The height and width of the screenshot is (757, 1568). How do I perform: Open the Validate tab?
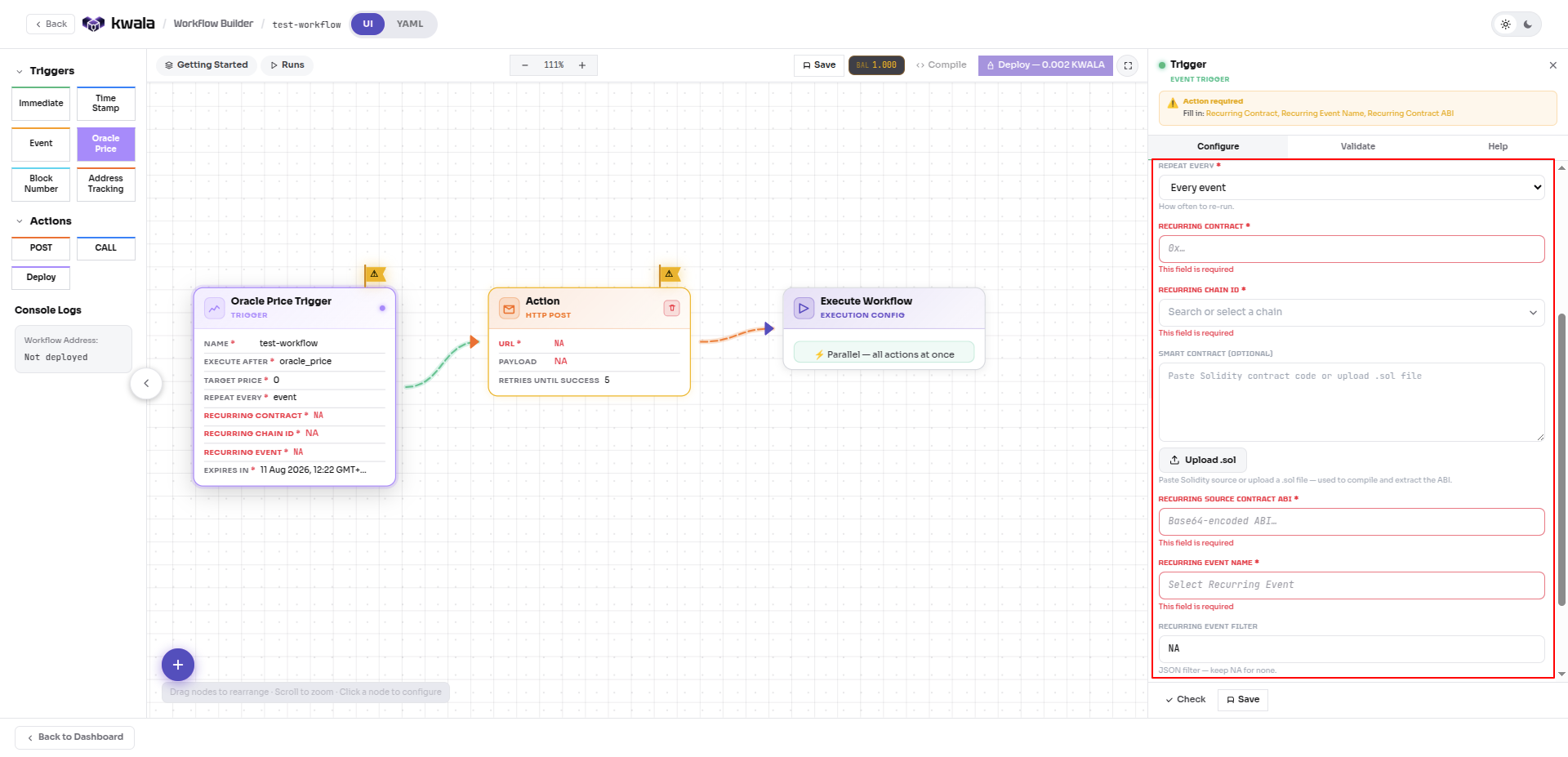pos(1357,147)
